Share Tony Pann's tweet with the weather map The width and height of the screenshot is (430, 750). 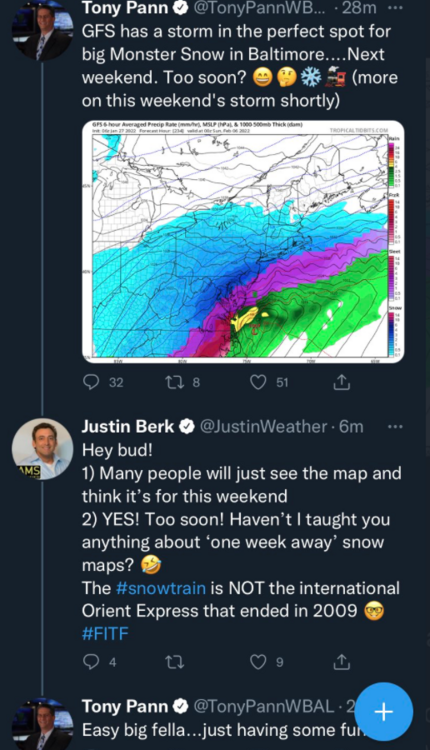point(342,382)
